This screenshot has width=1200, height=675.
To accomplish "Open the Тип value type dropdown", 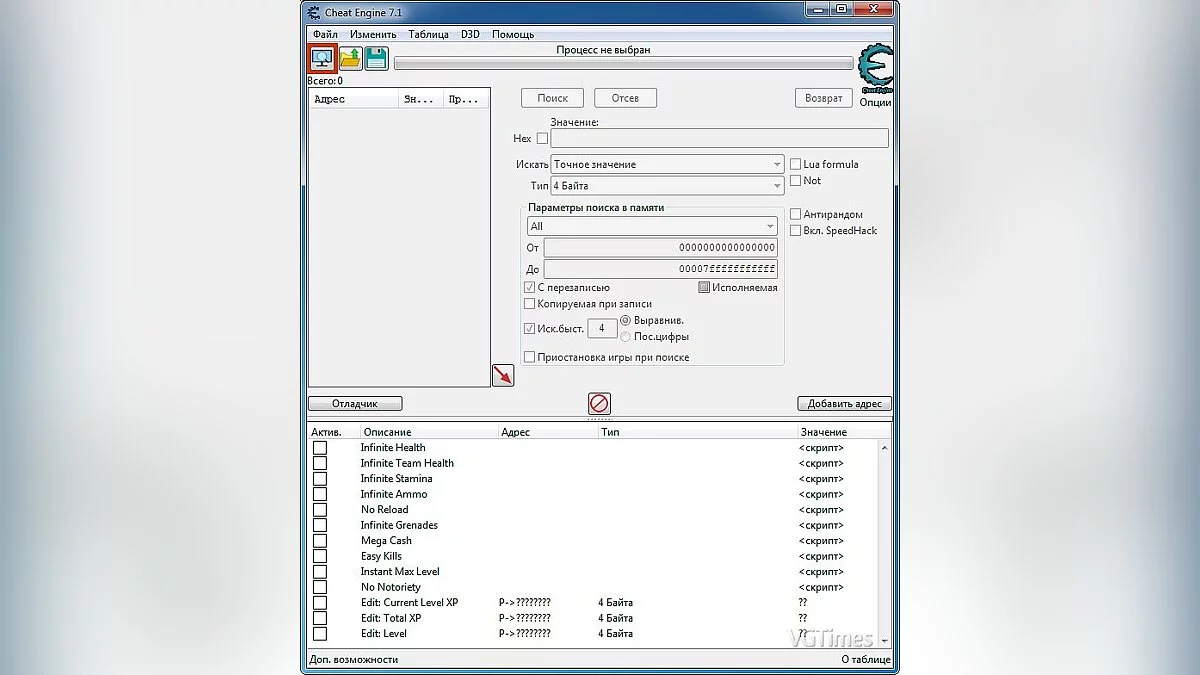I will (667, 186).
